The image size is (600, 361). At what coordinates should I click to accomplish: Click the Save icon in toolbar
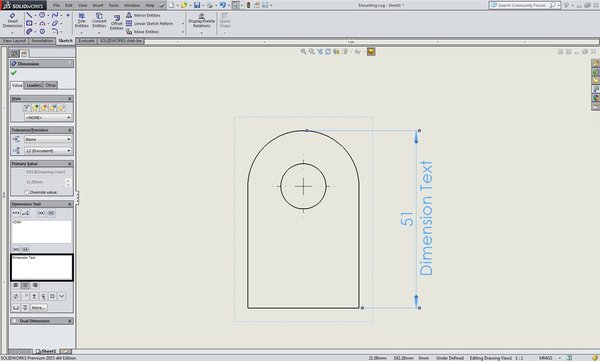pos(197,5)
